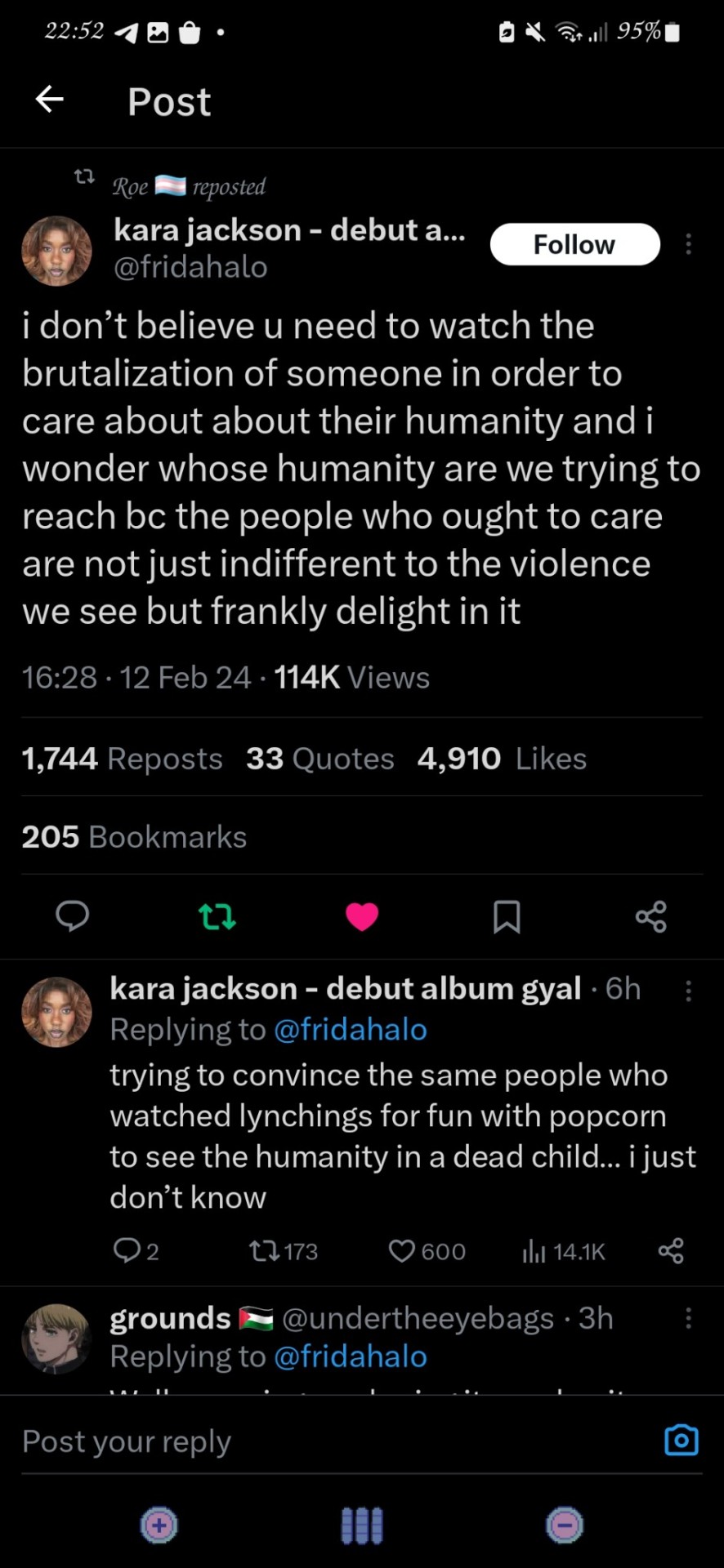Screen dimensions: 724x1568
Task: Tap the back arrow in header
Action: 50,100
